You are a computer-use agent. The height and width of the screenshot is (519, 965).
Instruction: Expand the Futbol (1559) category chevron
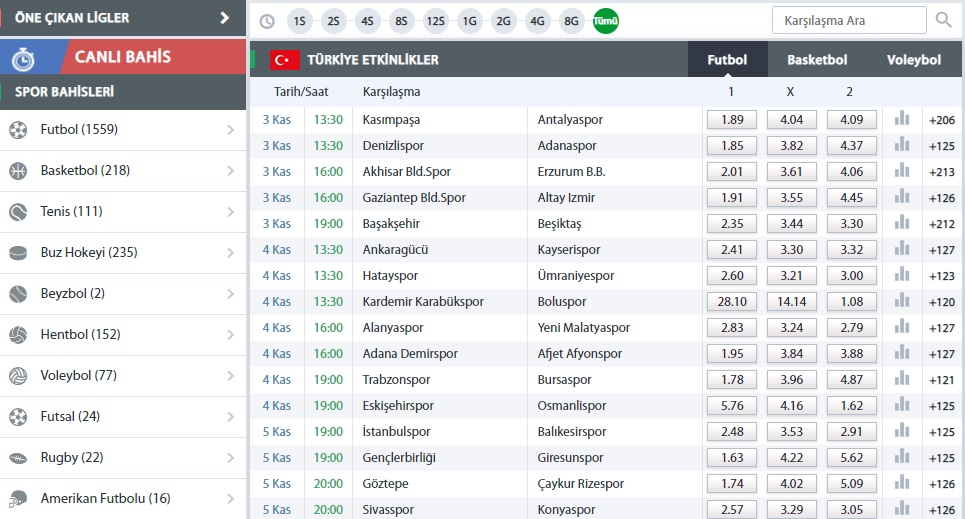click(x=231, y=130)
